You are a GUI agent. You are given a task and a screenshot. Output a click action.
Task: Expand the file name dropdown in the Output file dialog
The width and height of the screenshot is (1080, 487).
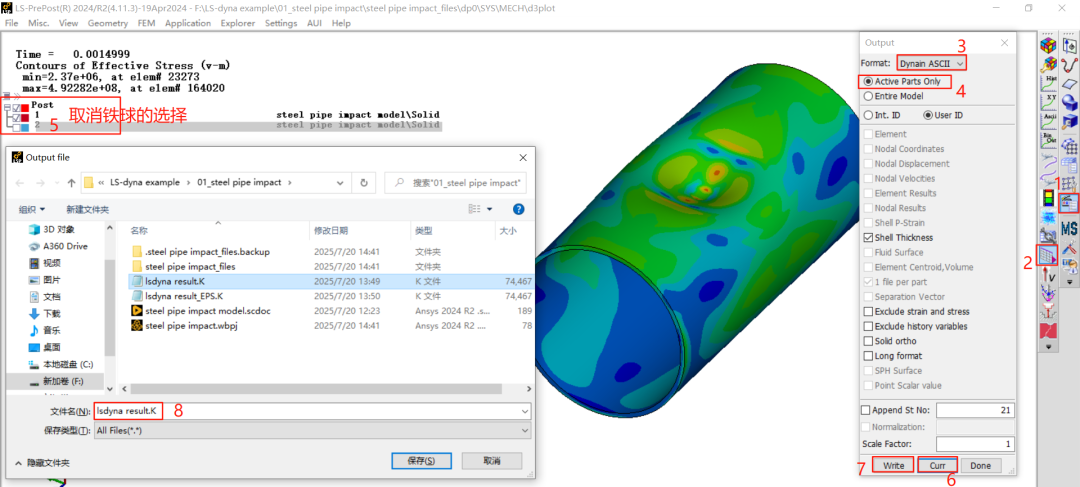[x=526, y=412]
